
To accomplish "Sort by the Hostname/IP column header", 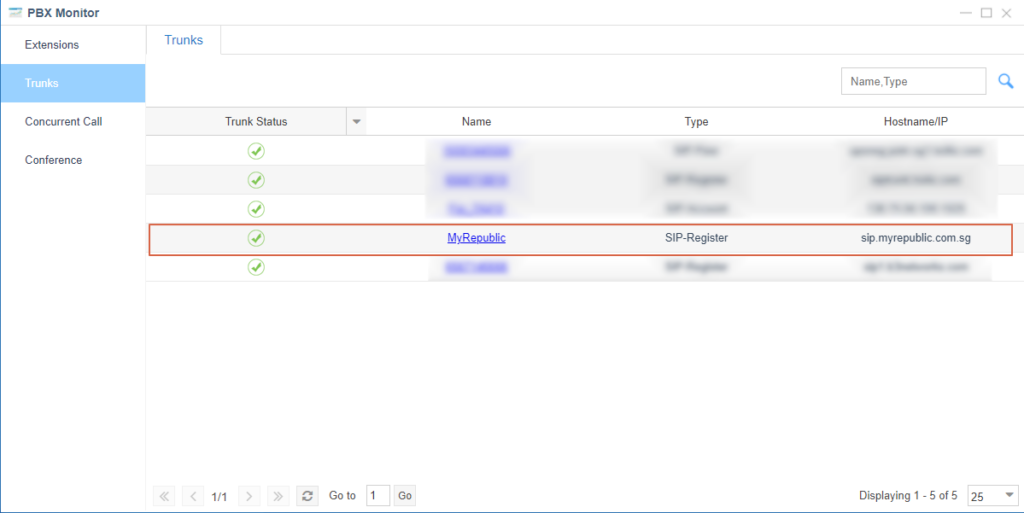I will click(x=915, y=122).
